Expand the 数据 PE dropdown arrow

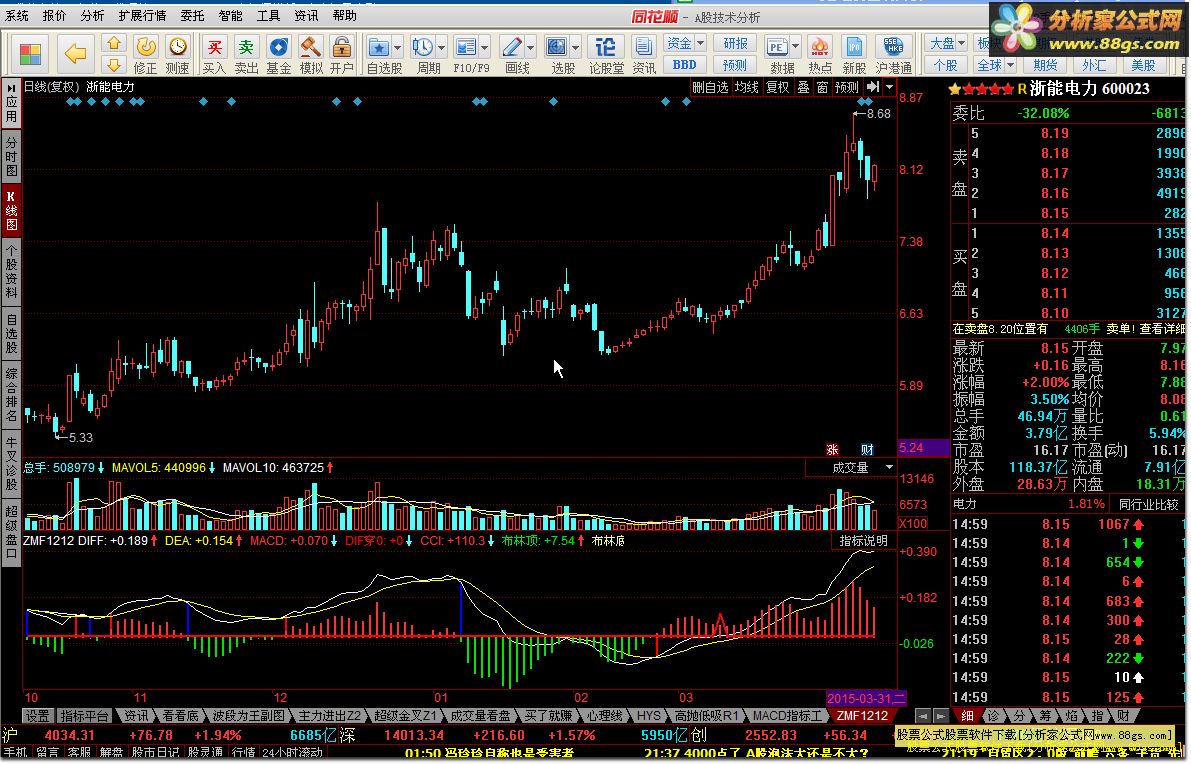[x=795, y=48]
